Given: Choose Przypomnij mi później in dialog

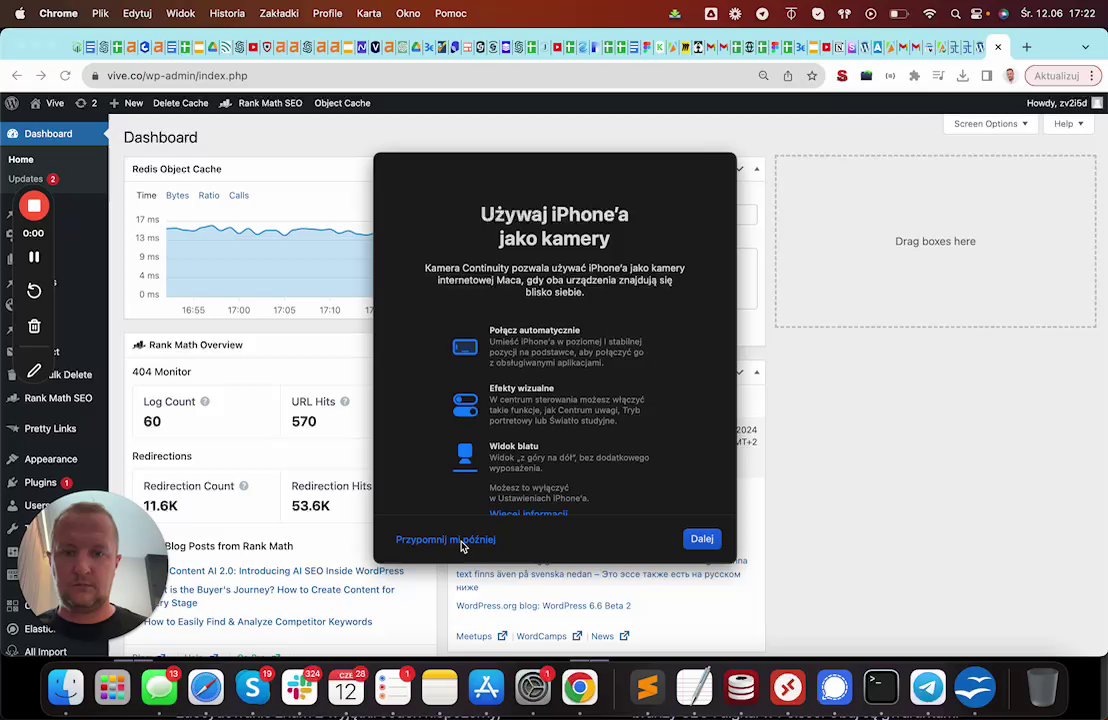Looking at the screenshot, I should (445, 539).
